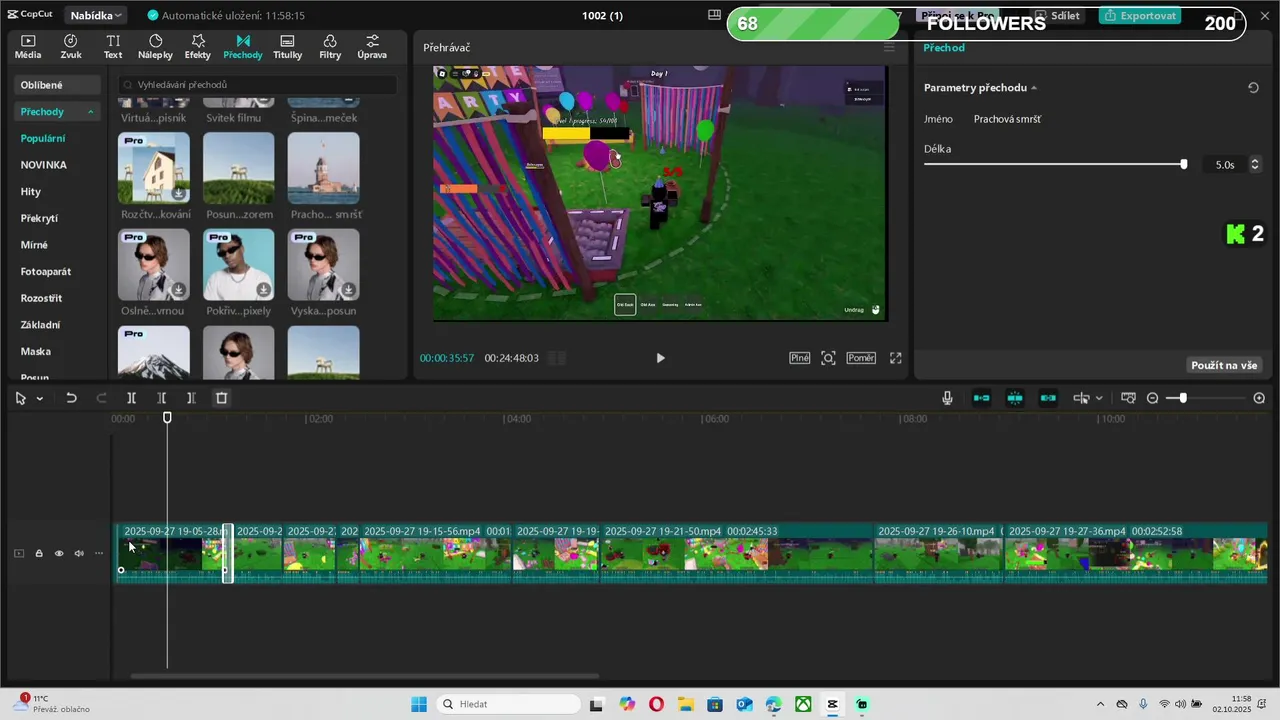Screen dimensions: 1280x720
Task: Click the transition search field
Action: [x=256, y=85]
